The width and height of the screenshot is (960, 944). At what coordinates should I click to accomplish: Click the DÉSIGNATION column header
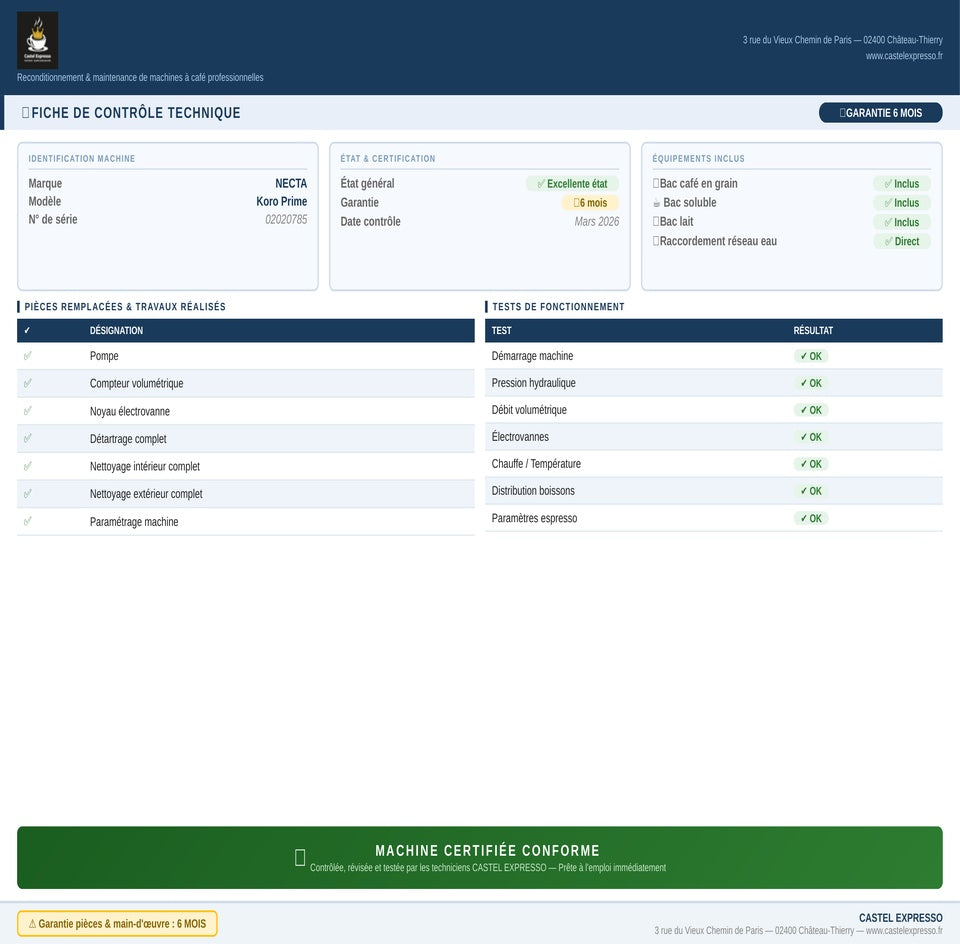coord(116,331)
